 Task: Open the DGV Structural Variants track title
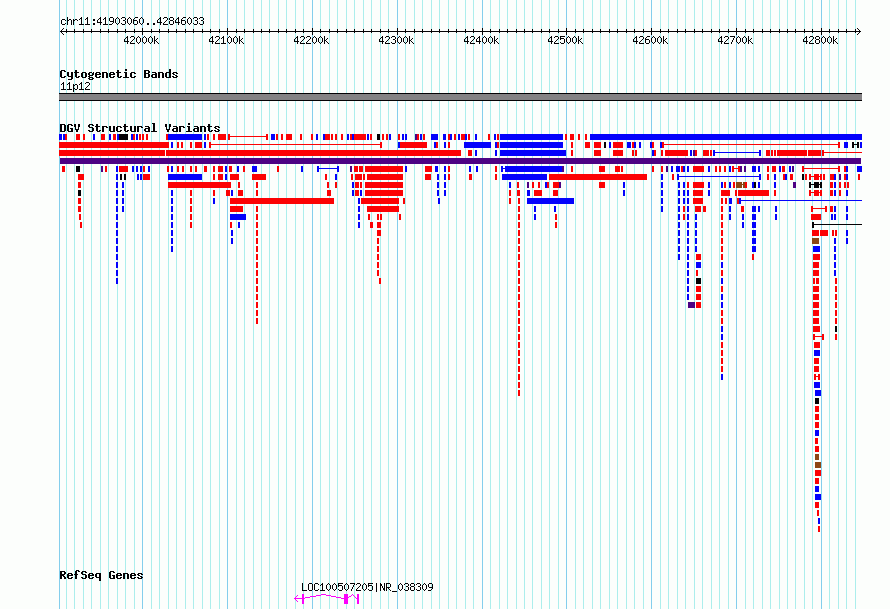(140, 128)
